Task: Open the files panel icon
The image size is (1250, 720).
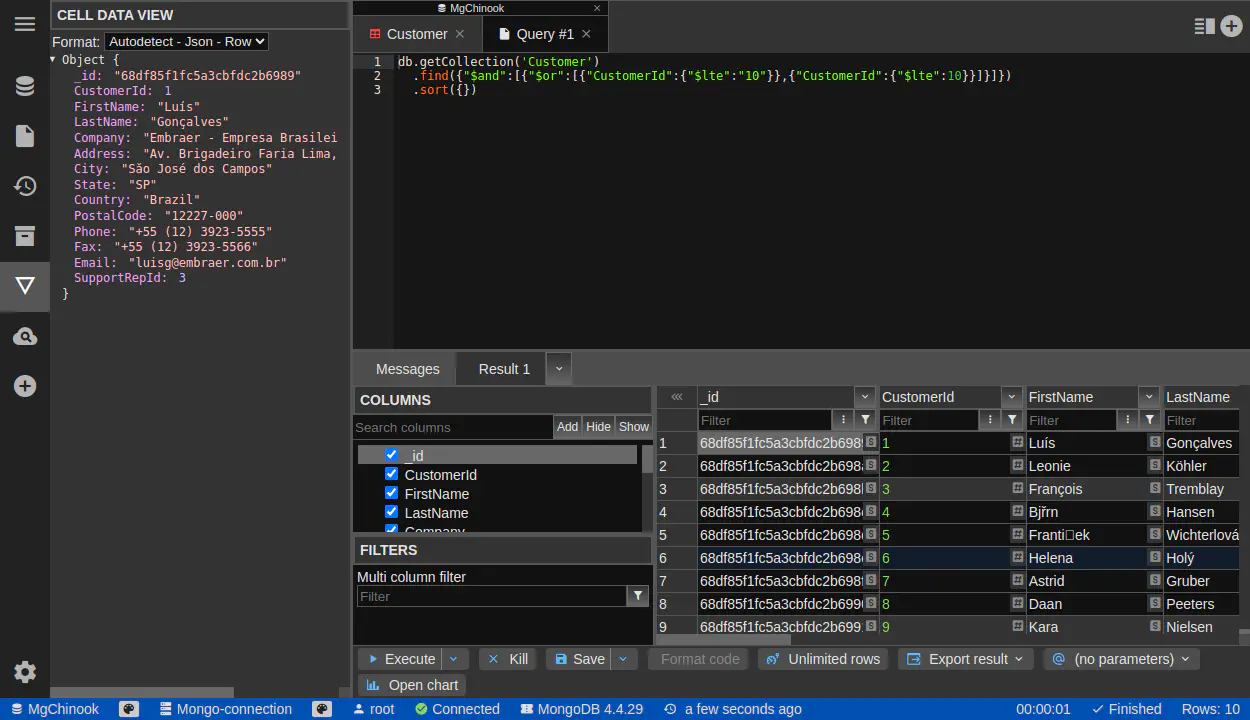Action: 25,136
